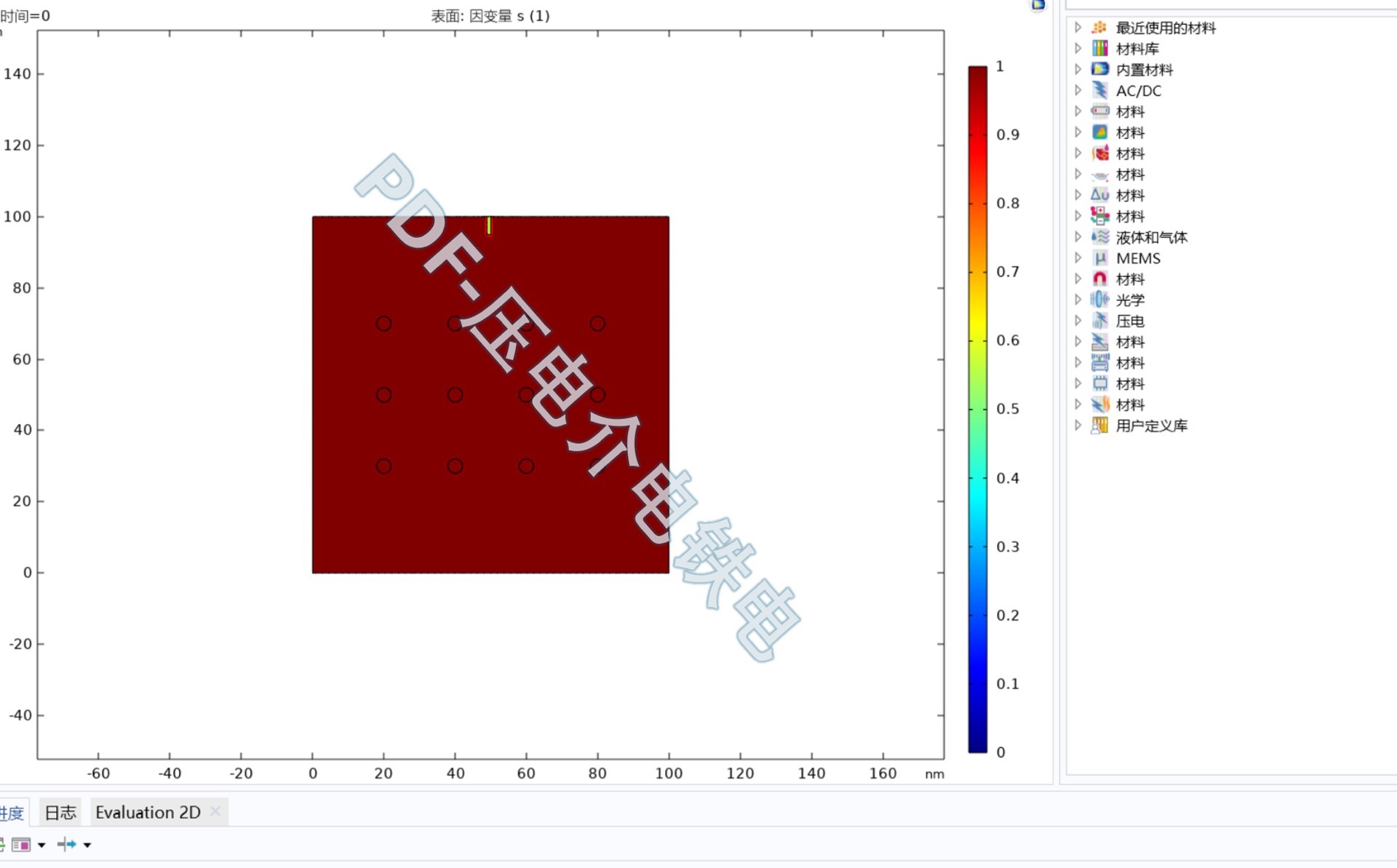
Task: Open the dropdown next to arrow-move icon
Action: [87, 845]
